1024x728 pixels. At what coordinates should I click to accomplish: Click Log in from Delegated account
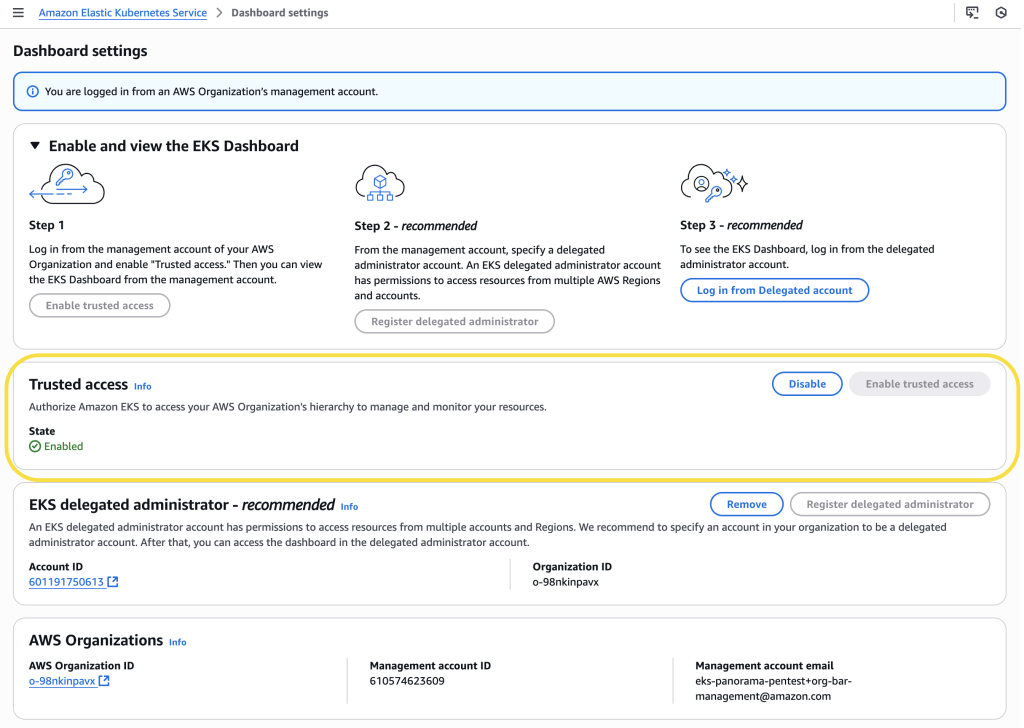pyautogui.click(x=774, y=290)
